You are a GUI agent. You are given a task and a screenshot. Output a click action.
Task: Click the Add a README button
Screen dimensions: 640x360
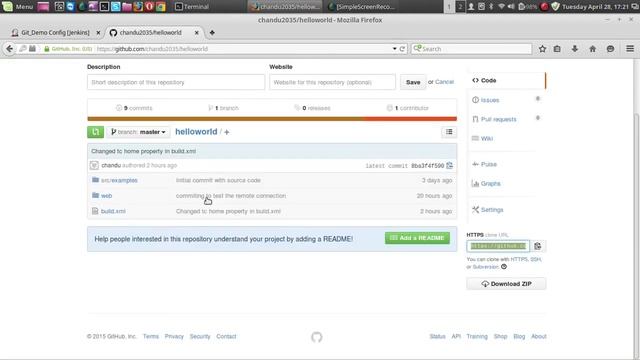[417, 238]
